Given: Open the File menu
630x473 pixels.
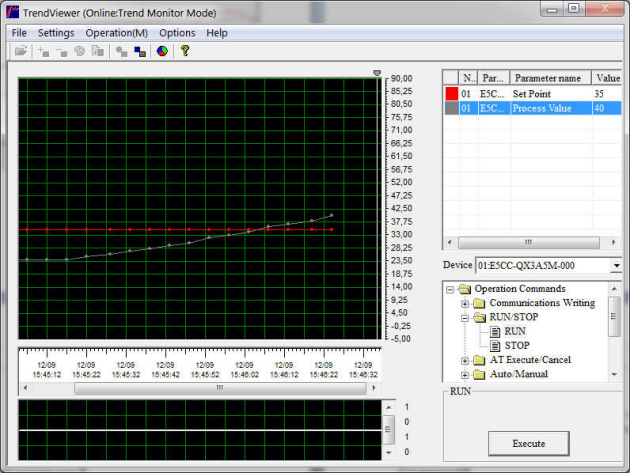Looking at the screenshot, I should tap(19, 33).
